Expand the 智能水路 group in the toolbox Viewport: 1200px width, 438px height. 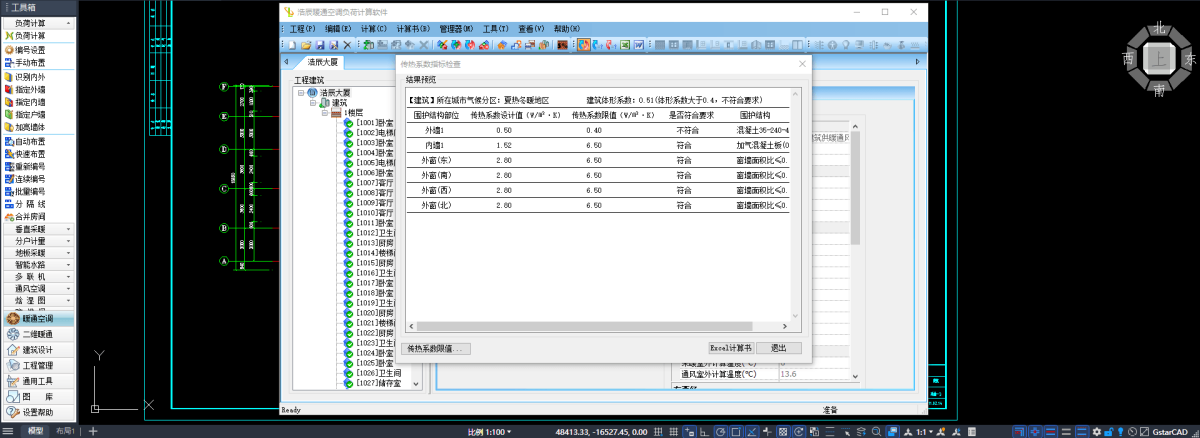pos(38,265)
